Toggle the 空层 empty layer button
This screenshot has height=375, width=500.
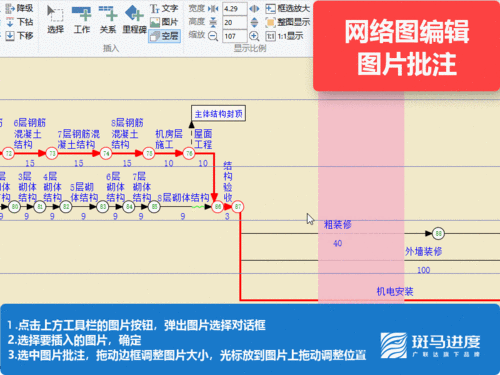click(x=164, y=36)
